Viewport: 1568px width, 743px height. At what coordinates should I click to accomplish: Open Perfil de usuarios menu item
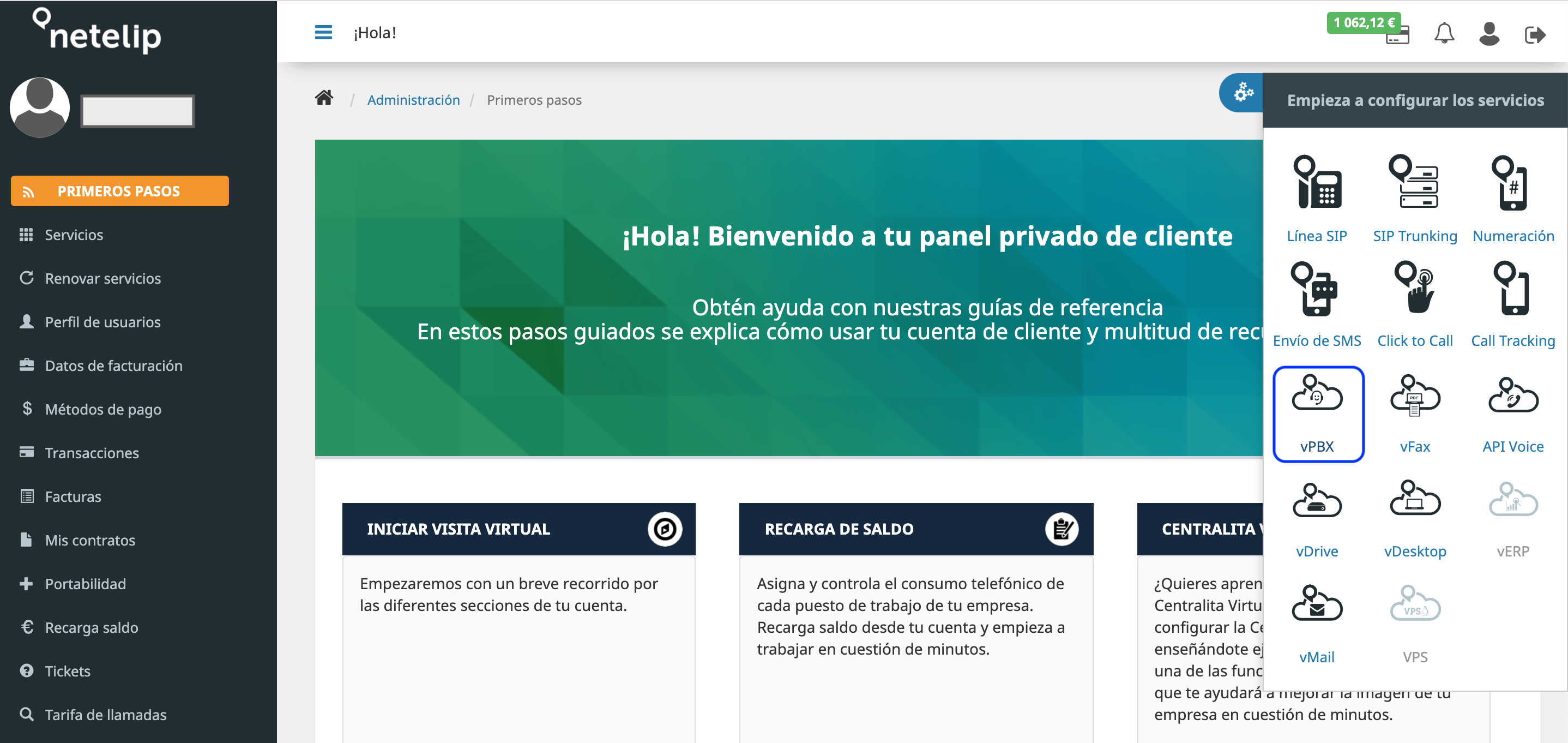pyautogui.click(x=90, y=321)
